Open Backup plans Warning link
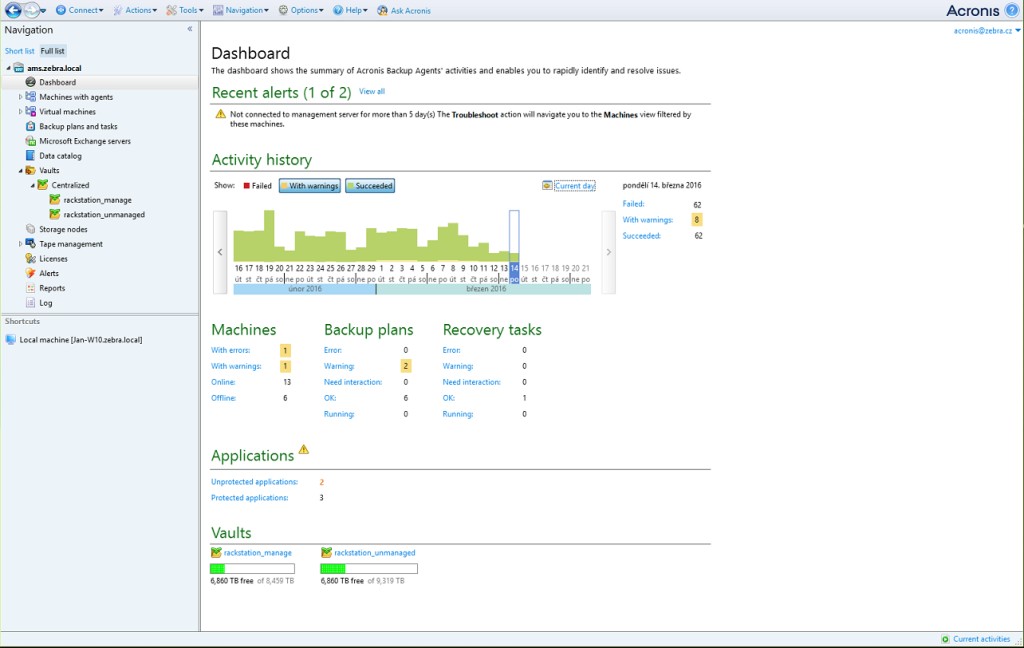The height and width of the screenshot is (648, 1024). coord(339,366)
